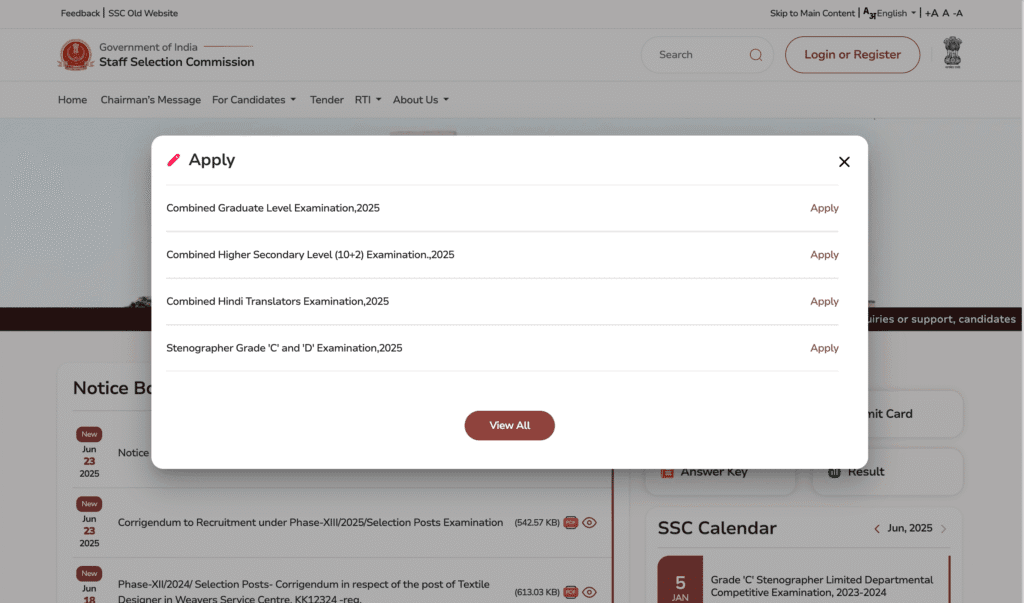Open the Result section

click(888, 472)
